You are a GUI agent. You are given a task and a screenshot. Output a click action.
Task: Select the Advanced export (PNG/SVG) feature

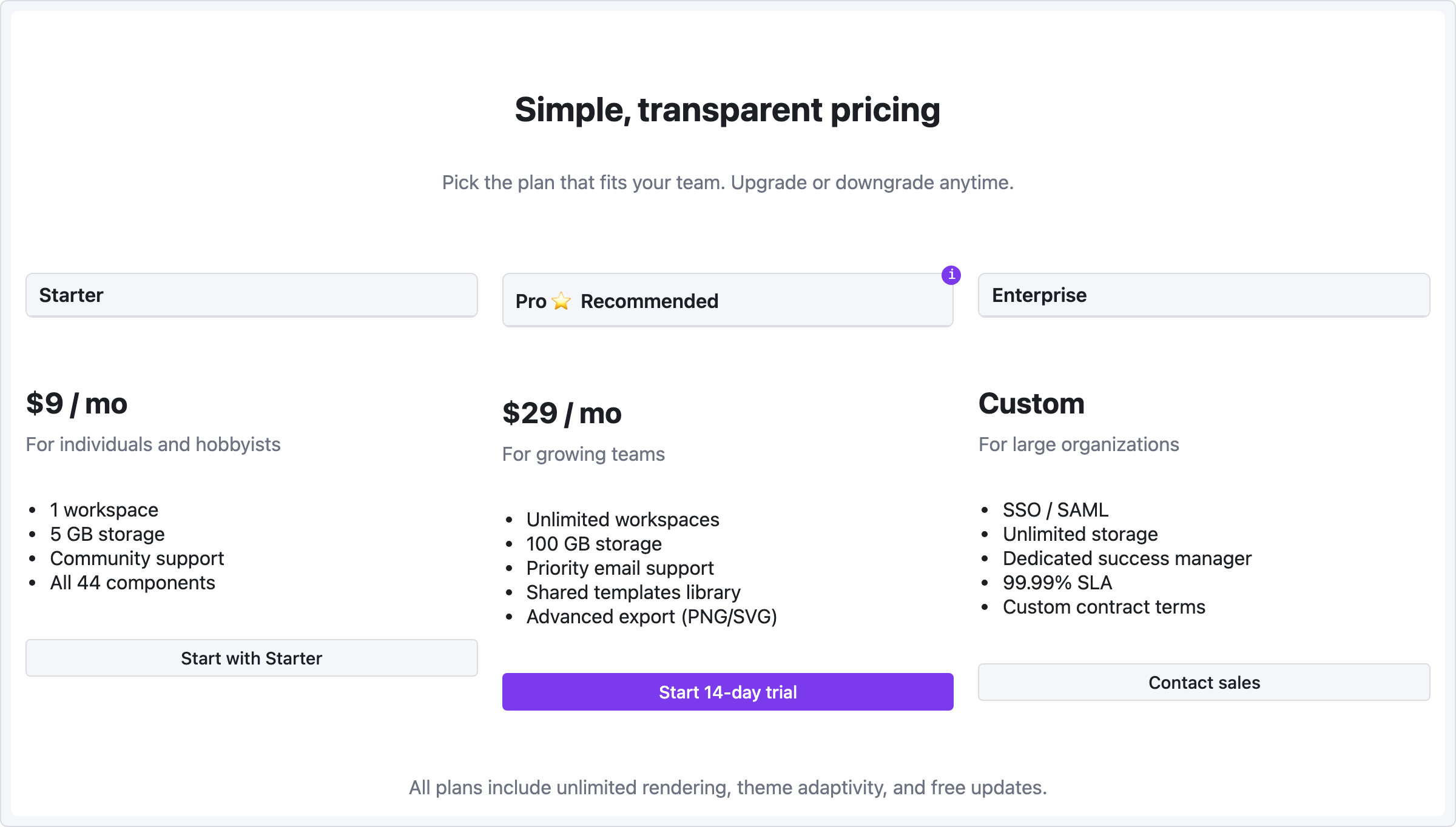click(652, 617)
